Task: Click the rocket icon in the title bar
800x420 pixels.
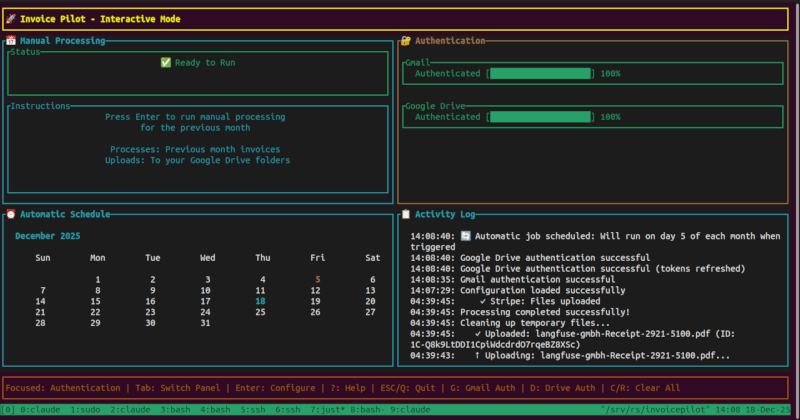Action: click(x=11, y=19)
